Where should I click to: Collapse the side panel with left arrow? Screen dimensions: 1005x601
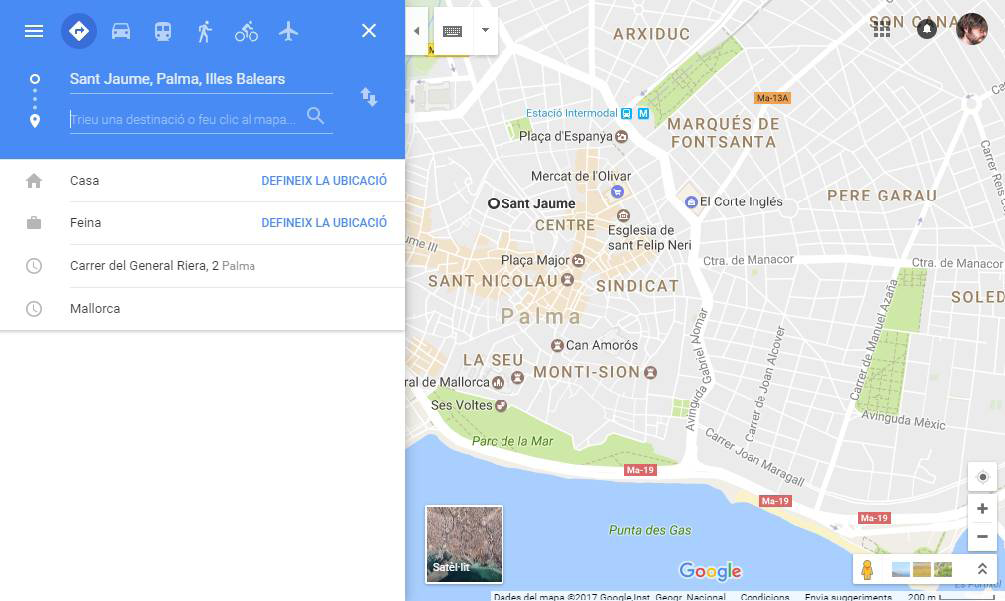pyautogui.click(x=417, y=31)
